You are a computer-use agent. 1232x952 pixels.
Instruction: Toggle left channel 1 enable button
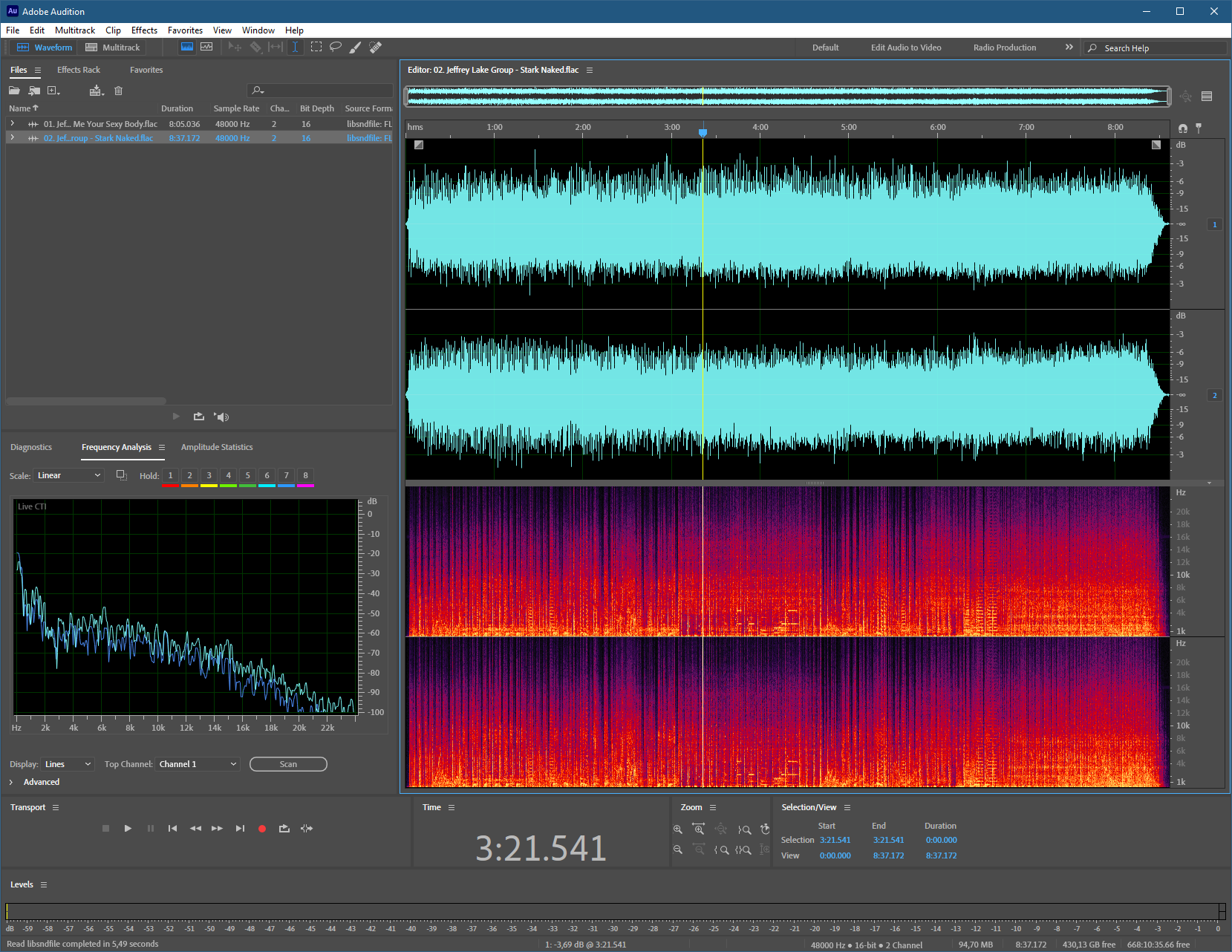point(1215,224)
